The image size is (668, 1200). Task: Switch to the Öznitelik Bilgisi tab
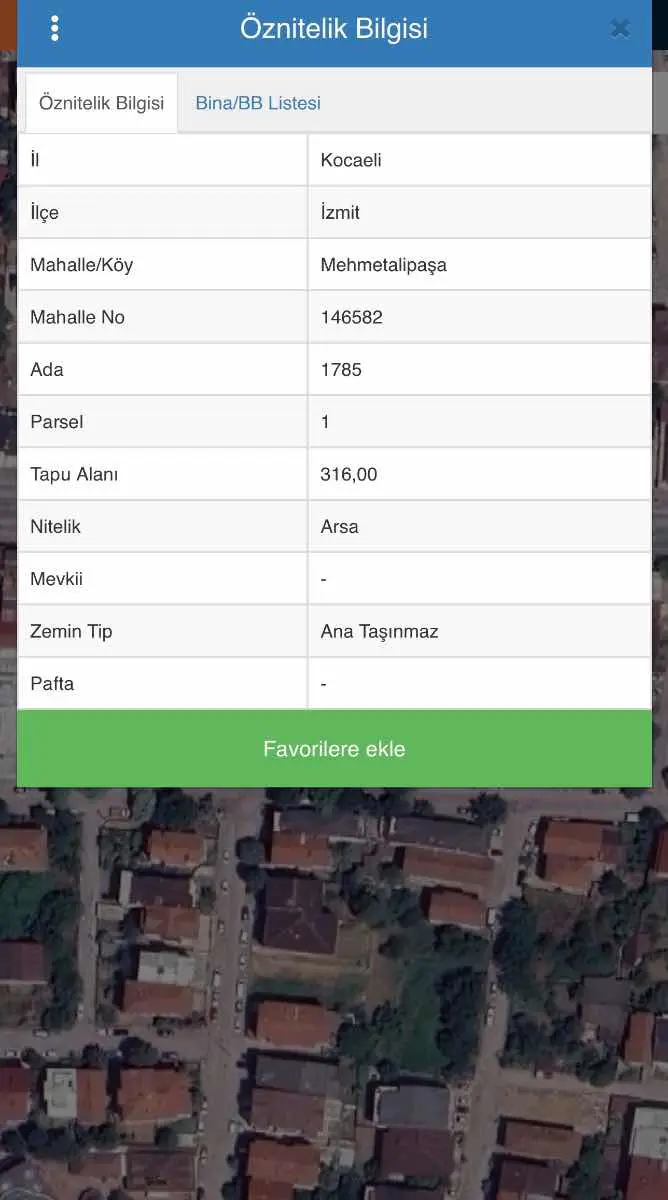(x=101, y=103)
